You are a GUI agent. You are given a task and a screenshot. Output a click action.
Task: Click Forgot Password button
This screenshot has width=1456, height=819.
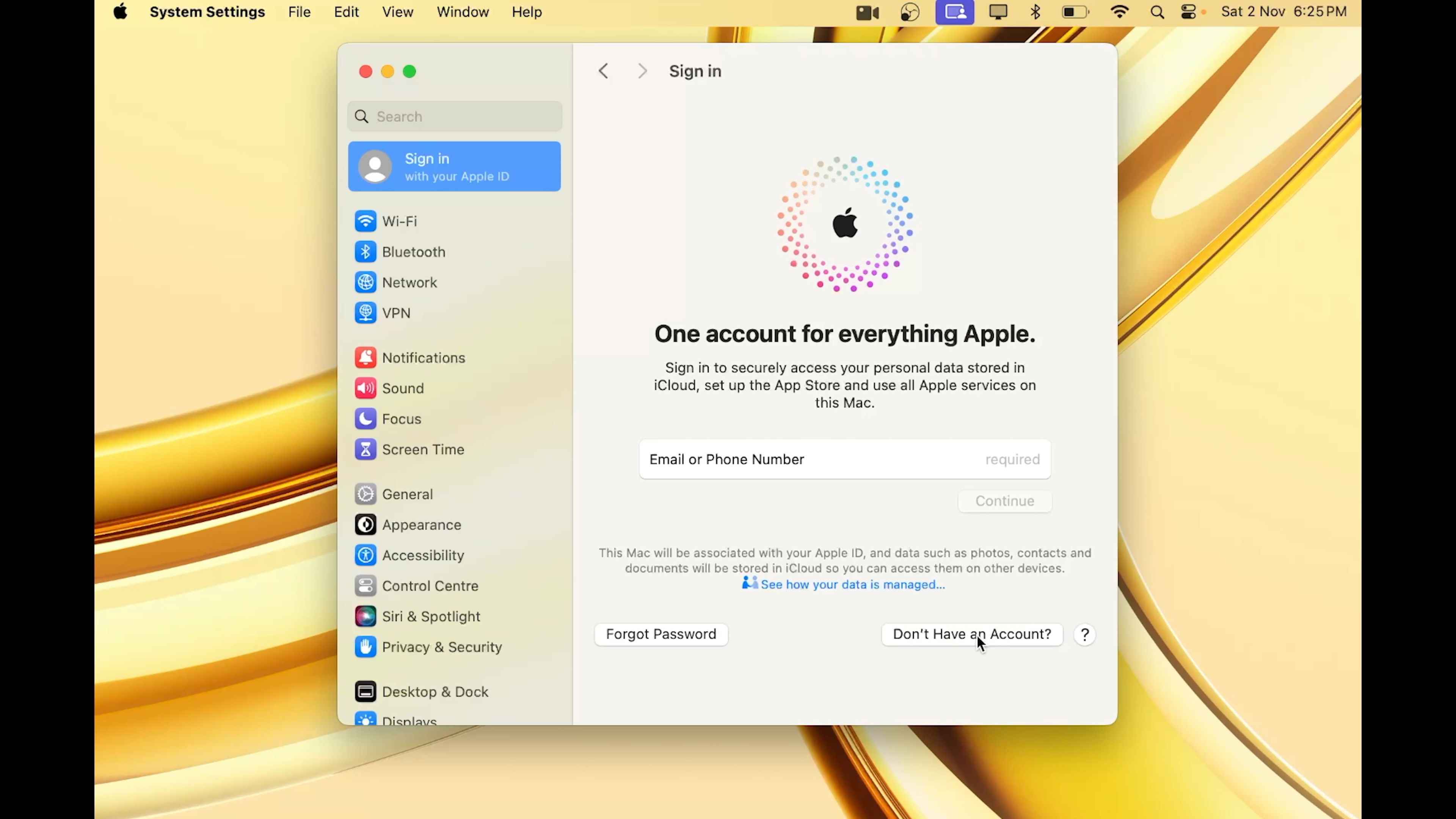[661, 634]
